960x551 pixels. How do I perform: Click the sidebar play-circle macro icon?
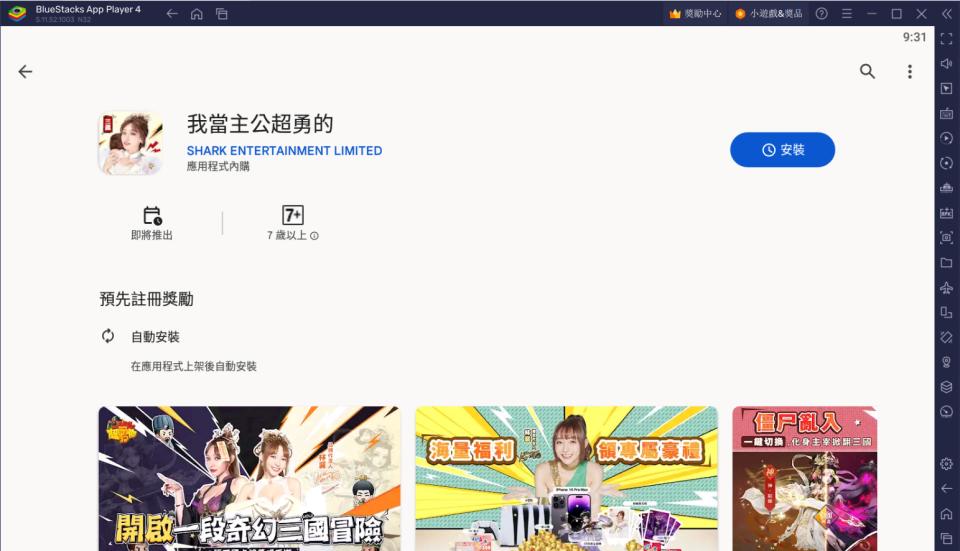click(947, 138)
